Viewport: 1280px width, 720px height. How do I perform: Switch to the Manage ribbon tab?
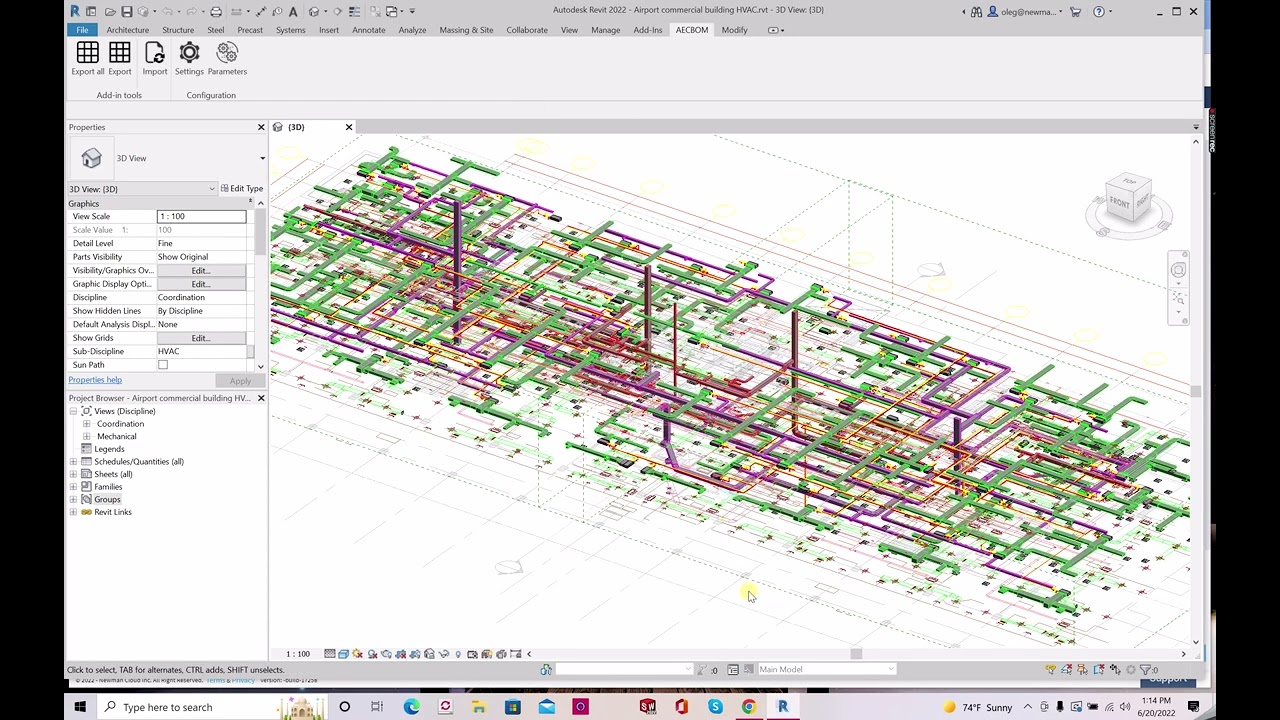click(605, 30)
